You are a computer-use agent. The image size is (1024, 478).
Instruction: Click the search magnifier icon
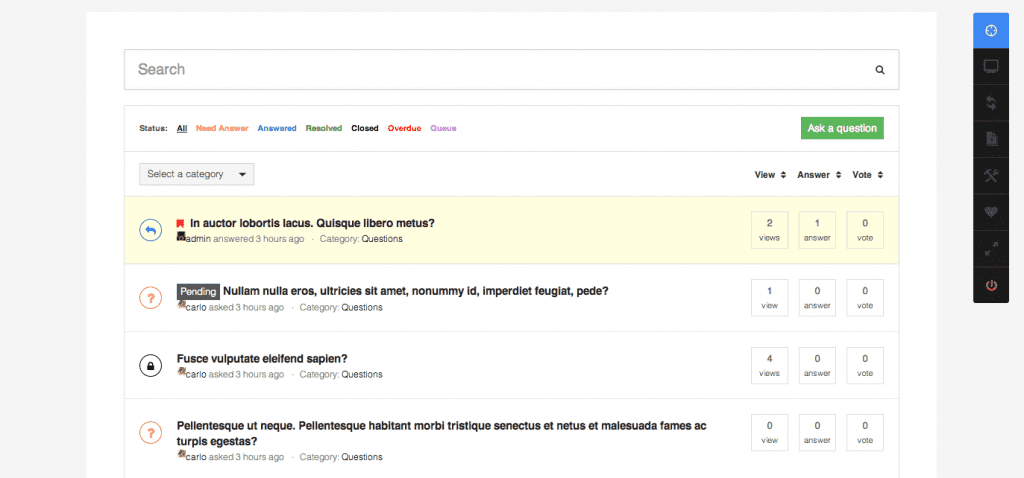click(x=880, y=70)
